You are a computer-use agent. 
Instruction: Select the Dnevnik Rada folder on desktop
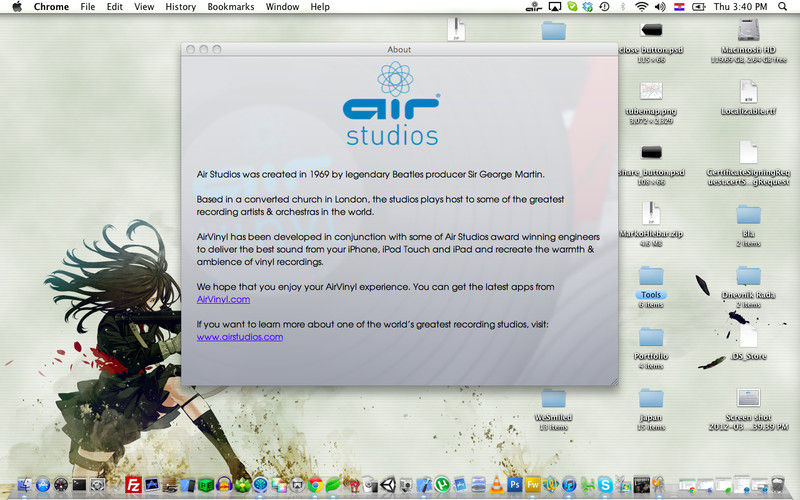click(748, 277)
